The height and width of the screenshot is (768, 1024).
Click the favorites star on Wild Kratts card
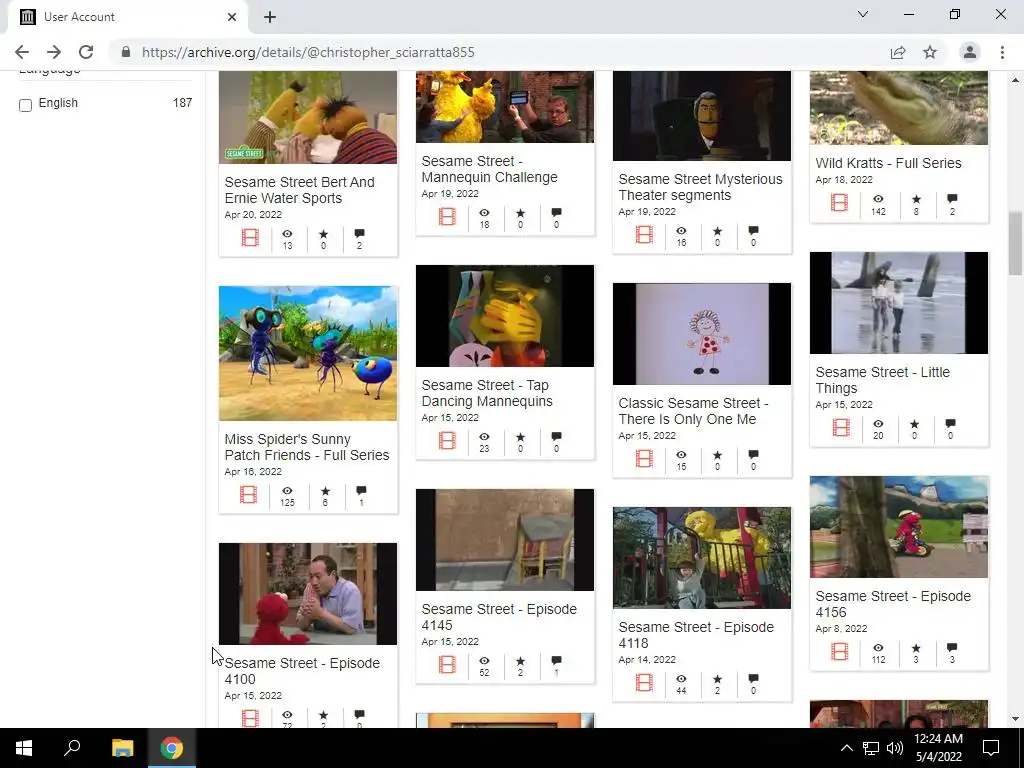tap(916, 199)
